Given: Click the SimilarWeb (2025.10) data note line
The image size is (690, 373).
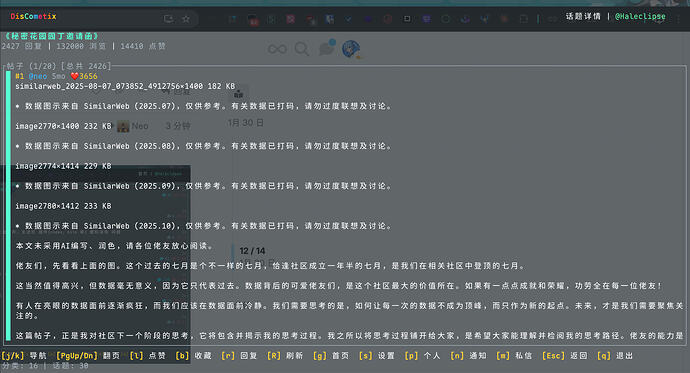Looking at the screenshot, I should tap(203, 226).
